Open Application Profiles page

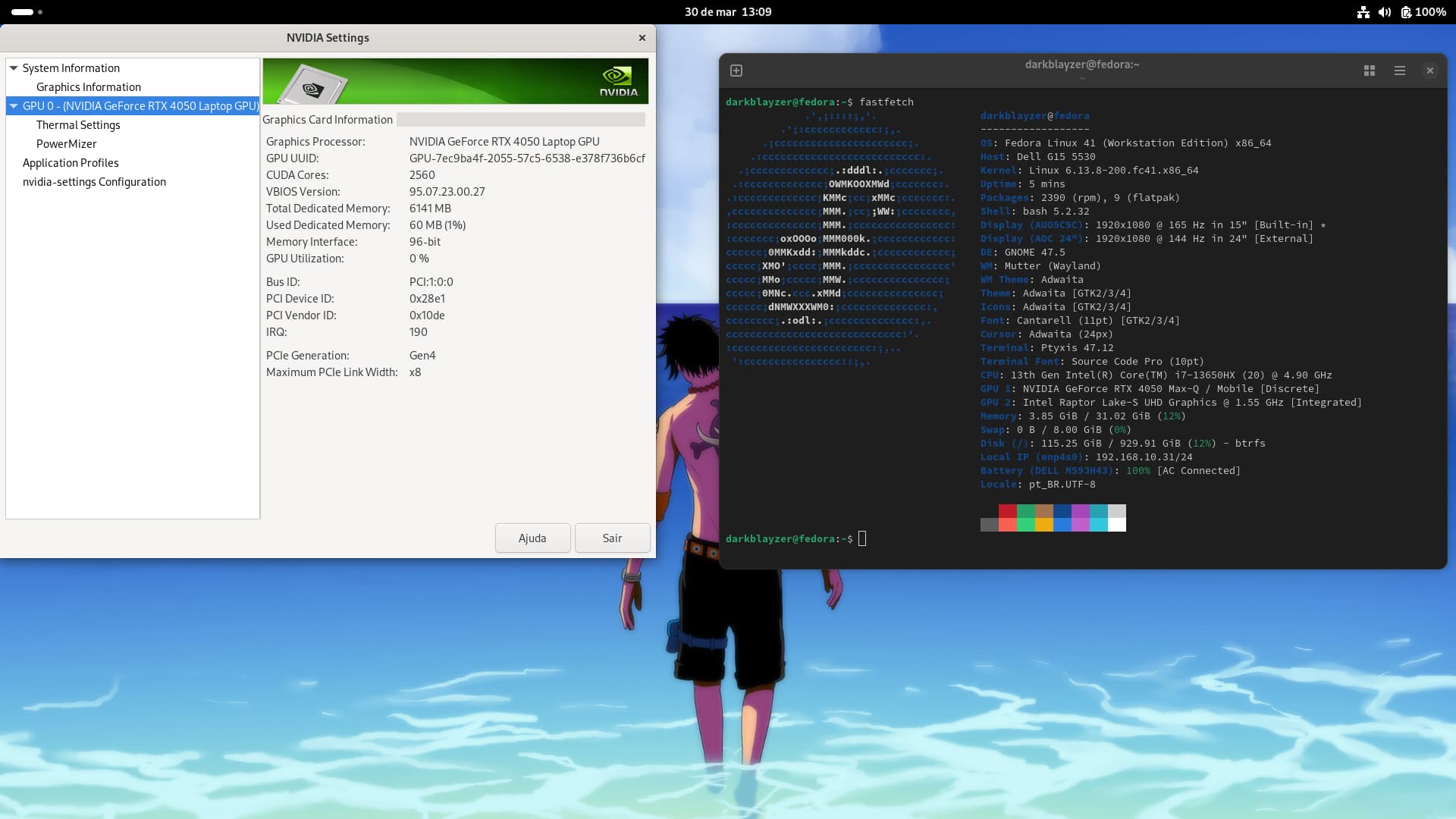pos(71,163)
